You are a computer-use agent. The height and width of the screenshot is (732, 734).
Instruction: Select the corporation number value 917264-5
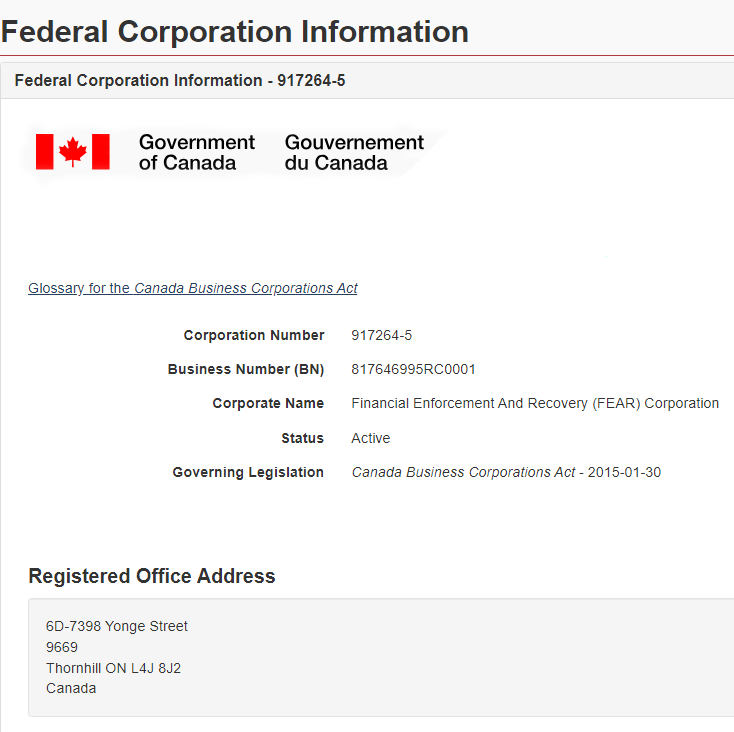coord(381,335)
